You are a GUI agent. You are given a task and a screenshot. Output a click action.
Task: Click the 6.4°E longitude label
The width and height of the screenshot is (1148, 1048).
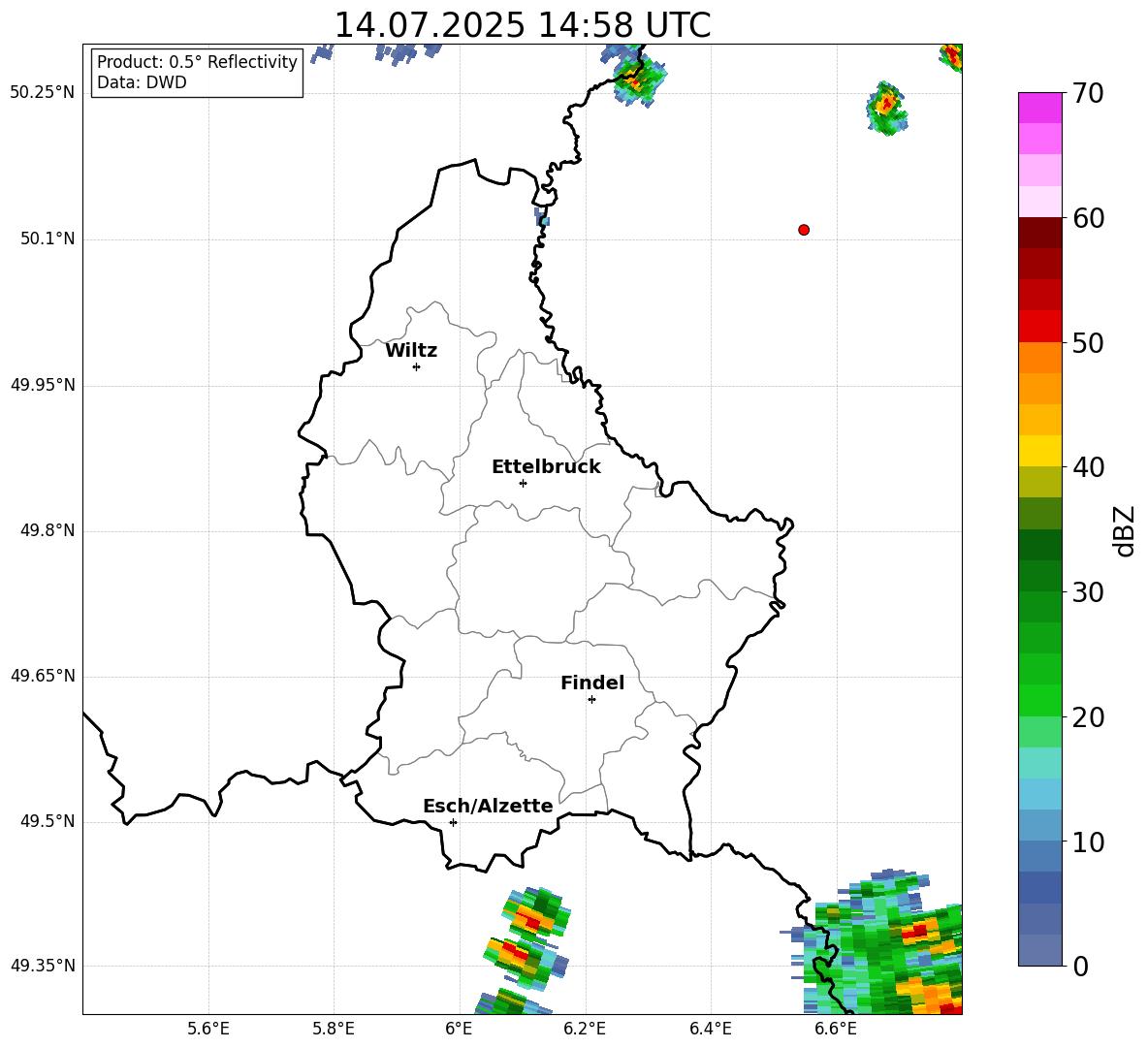(x=710, y=1029)
